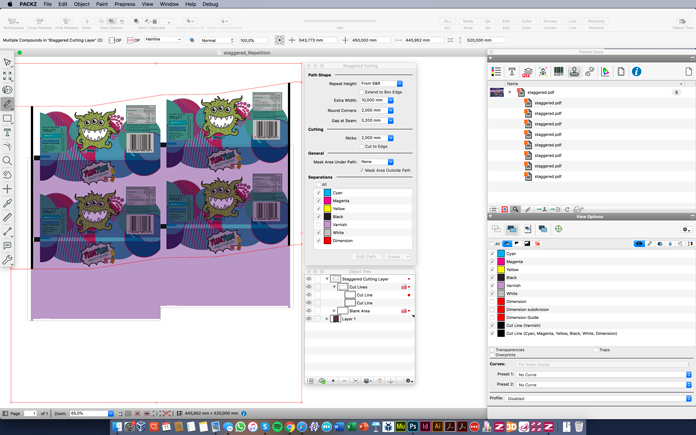This screenshot has height=435, width=696.
Task: Click the Cyan swatch in View Options list
Action: coord(501,253)
